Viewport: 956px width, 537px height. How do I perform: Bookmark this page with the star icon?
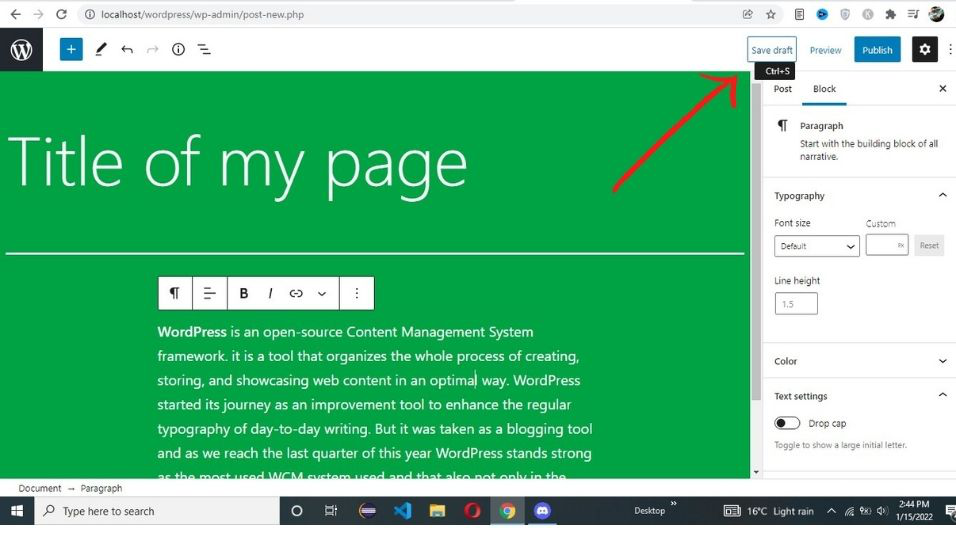coord(771,14)
